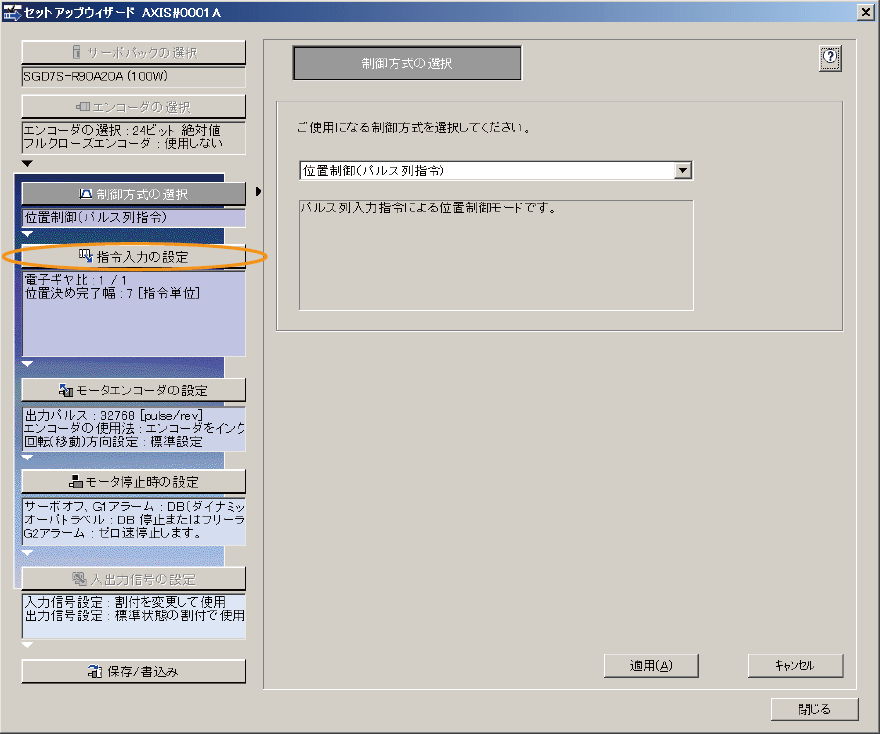Open the モータ停止時の設定 step
The image size is (880, 734).
pos(133,482)
